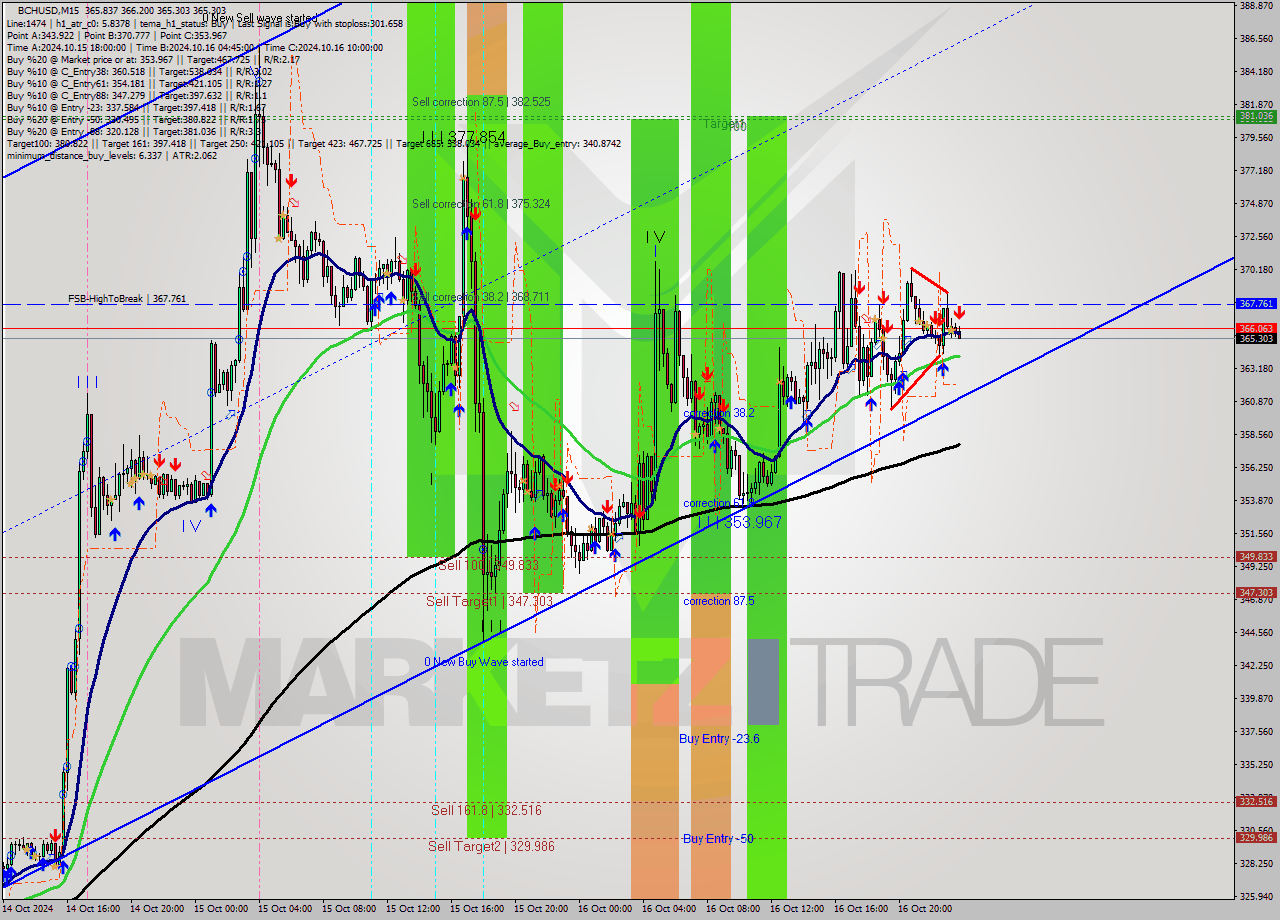The height and width of the screenshot is (920, 1280).
Task: Click the 381.036 green price tag
Action: [x=1256, y=116]
